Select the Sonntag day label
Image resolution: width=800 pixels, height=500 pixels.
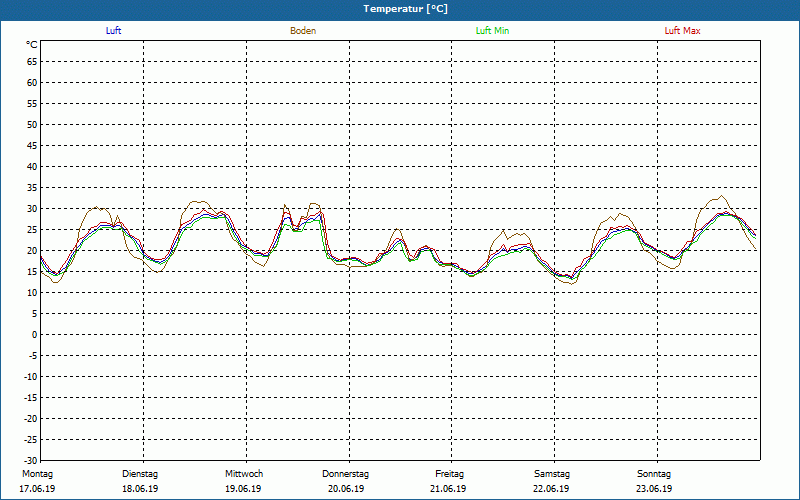[654, 474]
